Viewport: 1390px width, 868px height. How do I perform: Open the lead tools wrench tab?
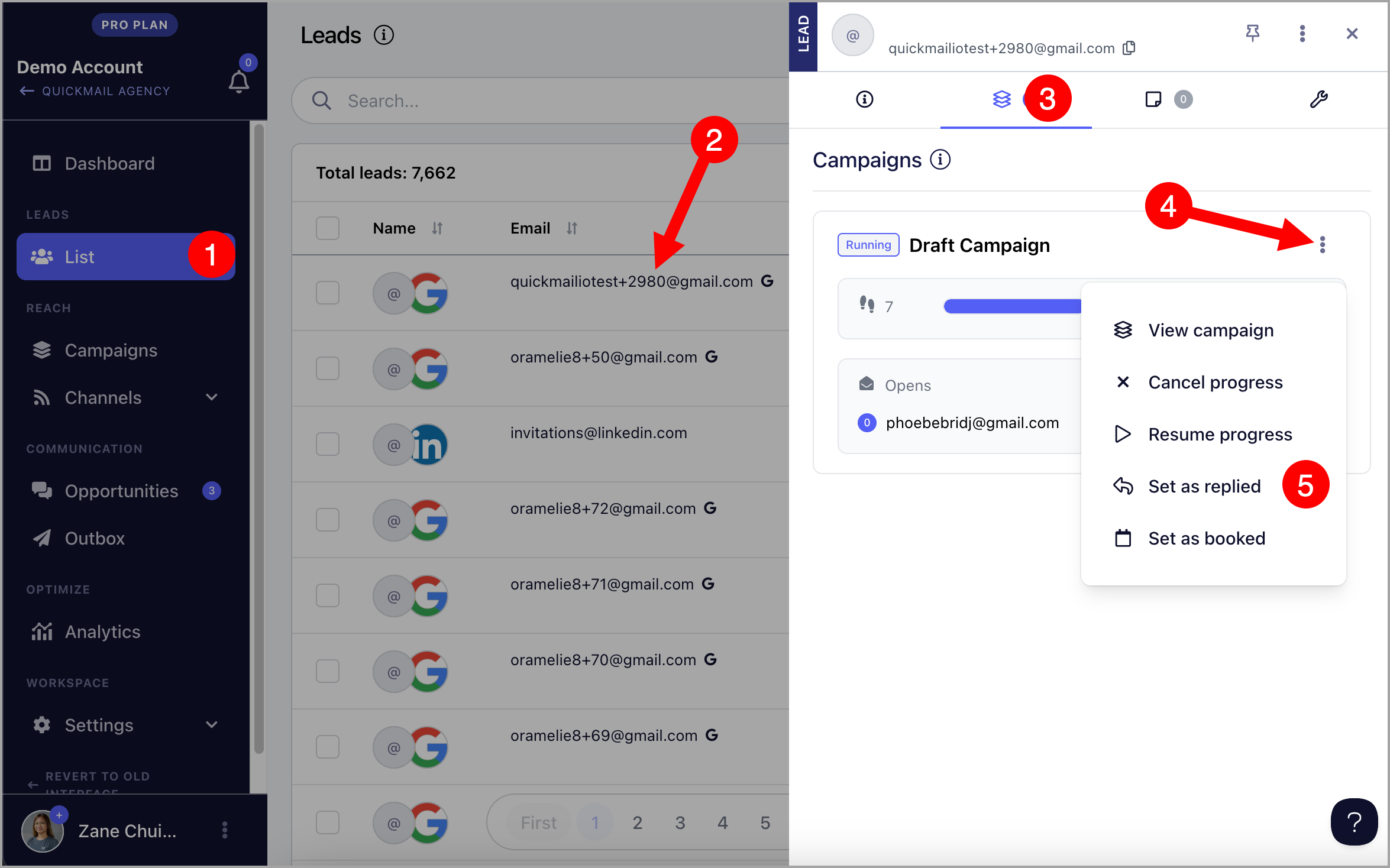pyautogui.click(x=1319, y=99)
